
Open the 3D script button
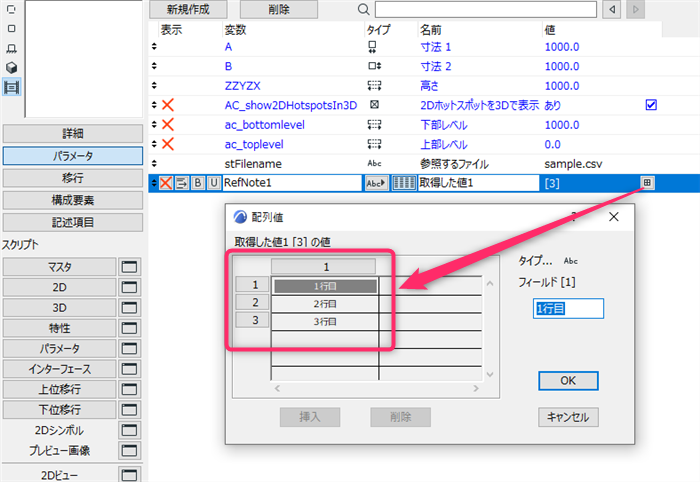(x=59, y=307)
